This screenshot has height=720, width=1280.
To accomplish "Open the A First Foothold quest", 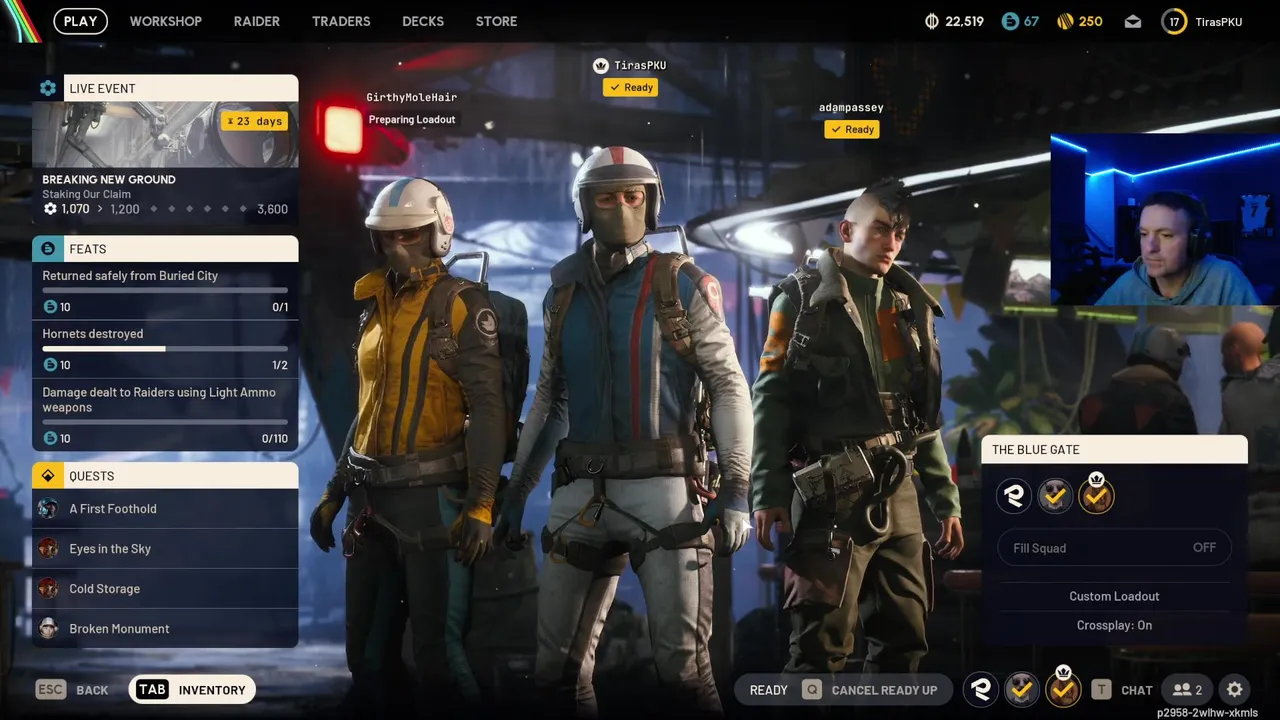I will click(165, 509).
